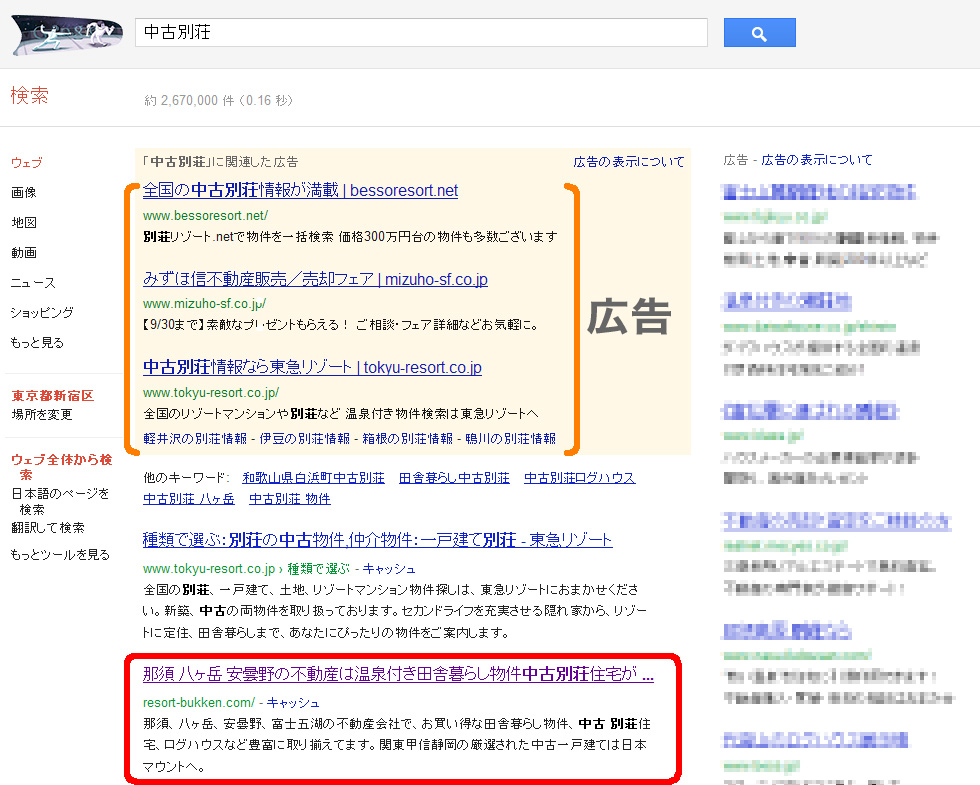Switch to 画像 results
This screenshot has width=980, height=785.
coord(24,192)
